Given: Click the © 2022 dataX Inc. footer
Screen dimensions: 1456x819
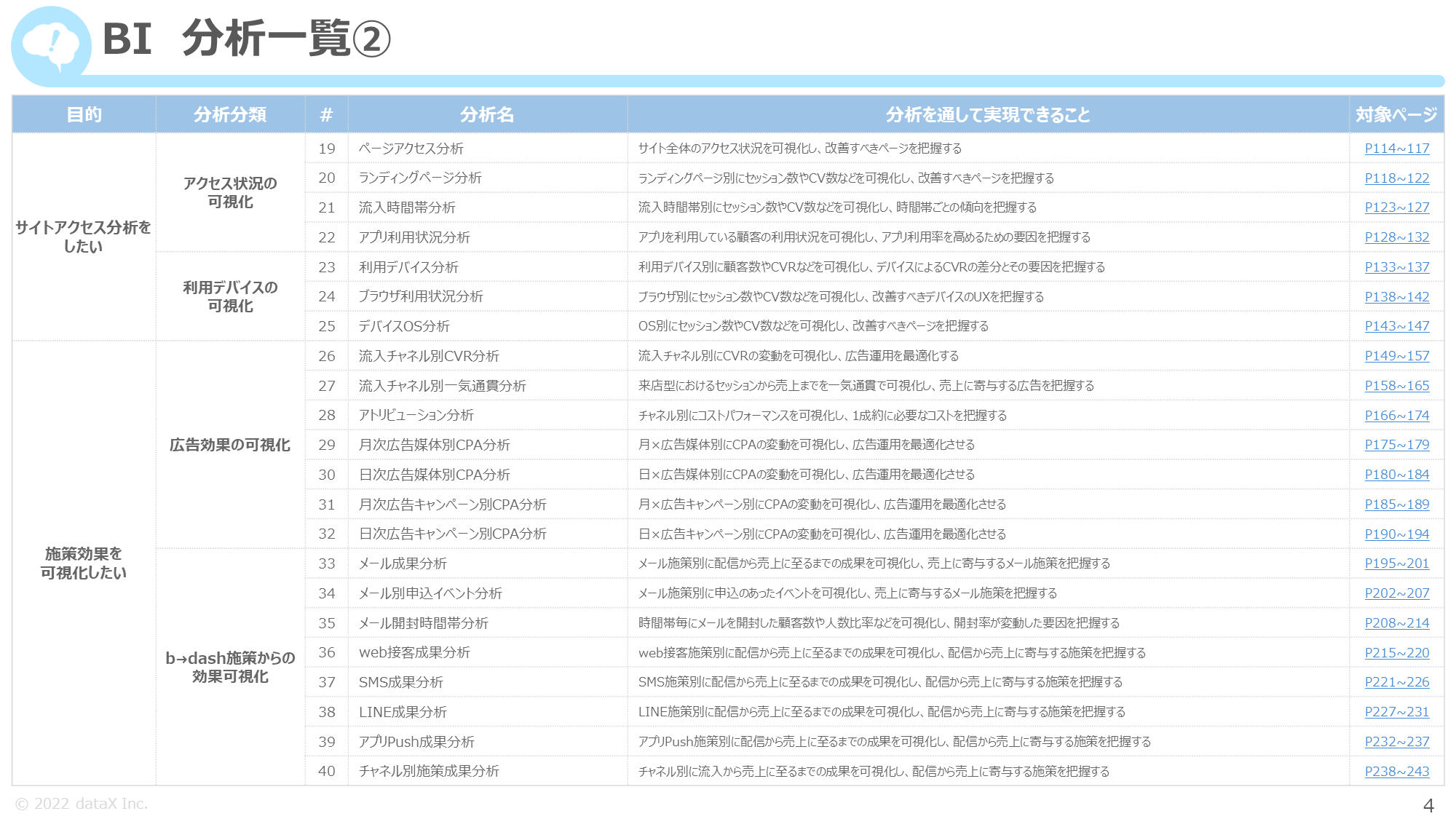Looking at the screenshot, I should [82, 804].
